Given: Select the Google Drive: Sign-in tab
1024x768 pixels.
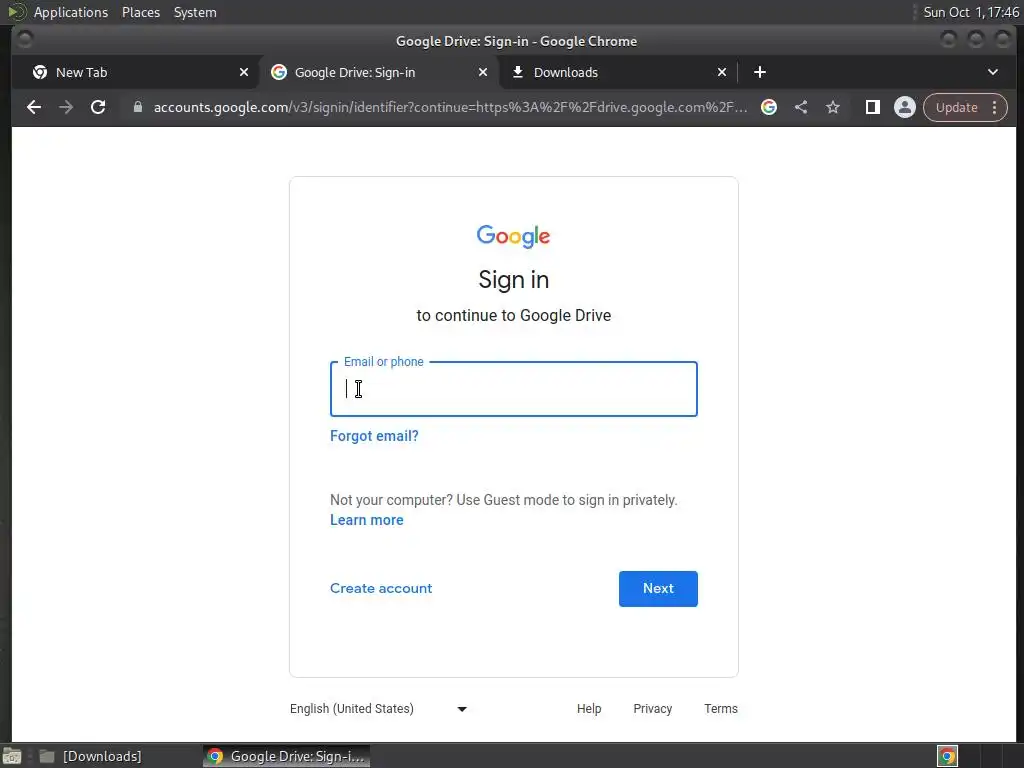Looking at the screenshot, I should [x=379, y=72].
